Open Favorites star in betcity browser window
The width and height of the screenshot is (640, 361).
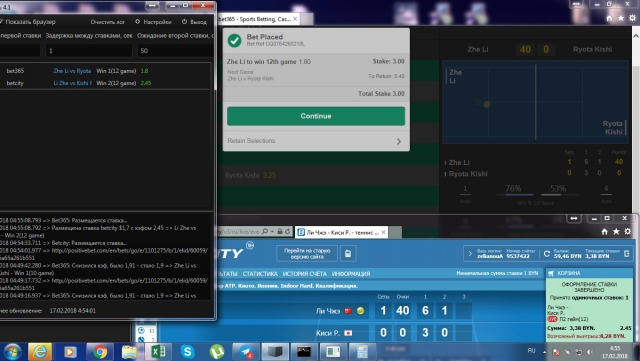pos(616,232)
